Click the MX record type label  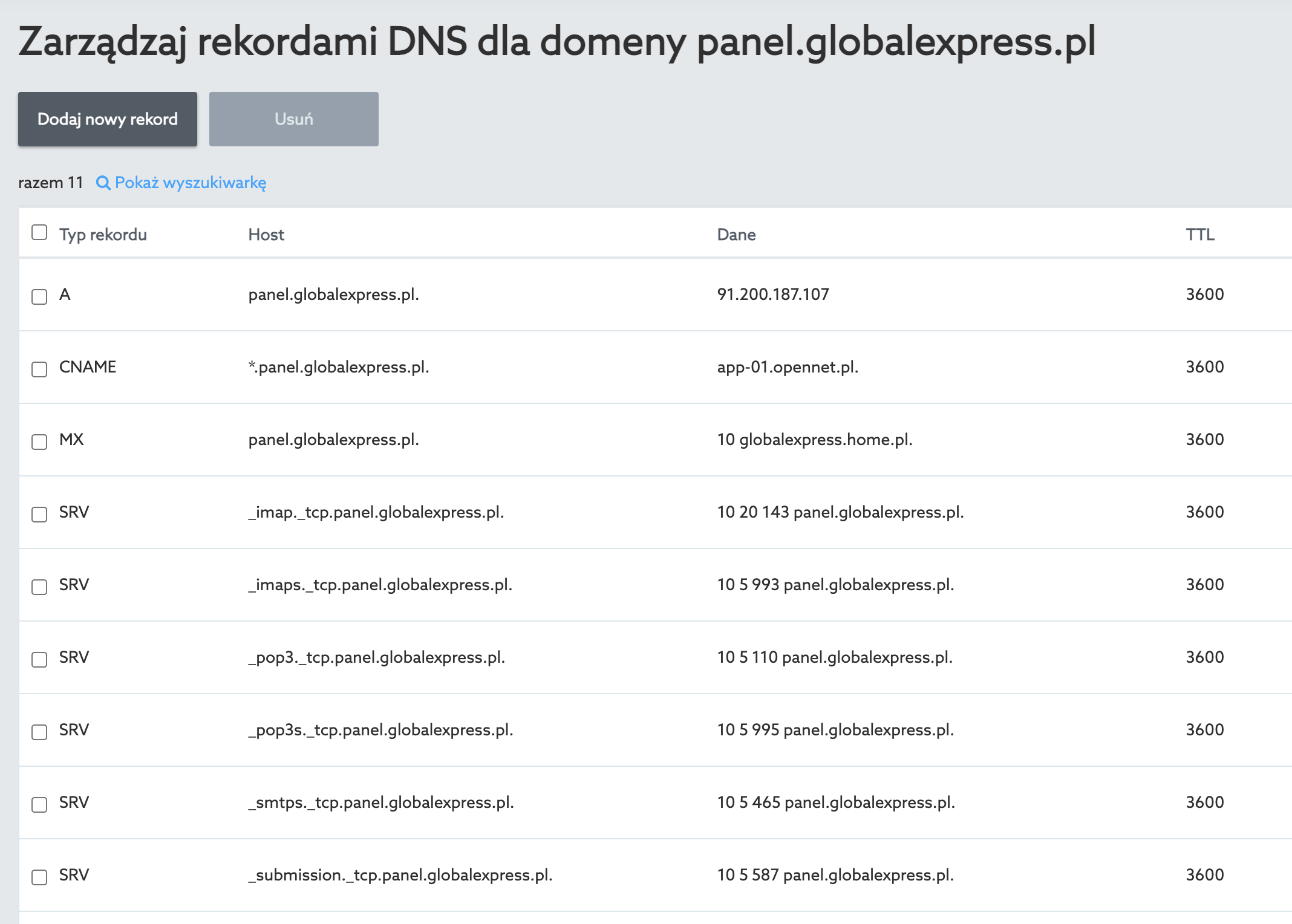click(71, 440)
